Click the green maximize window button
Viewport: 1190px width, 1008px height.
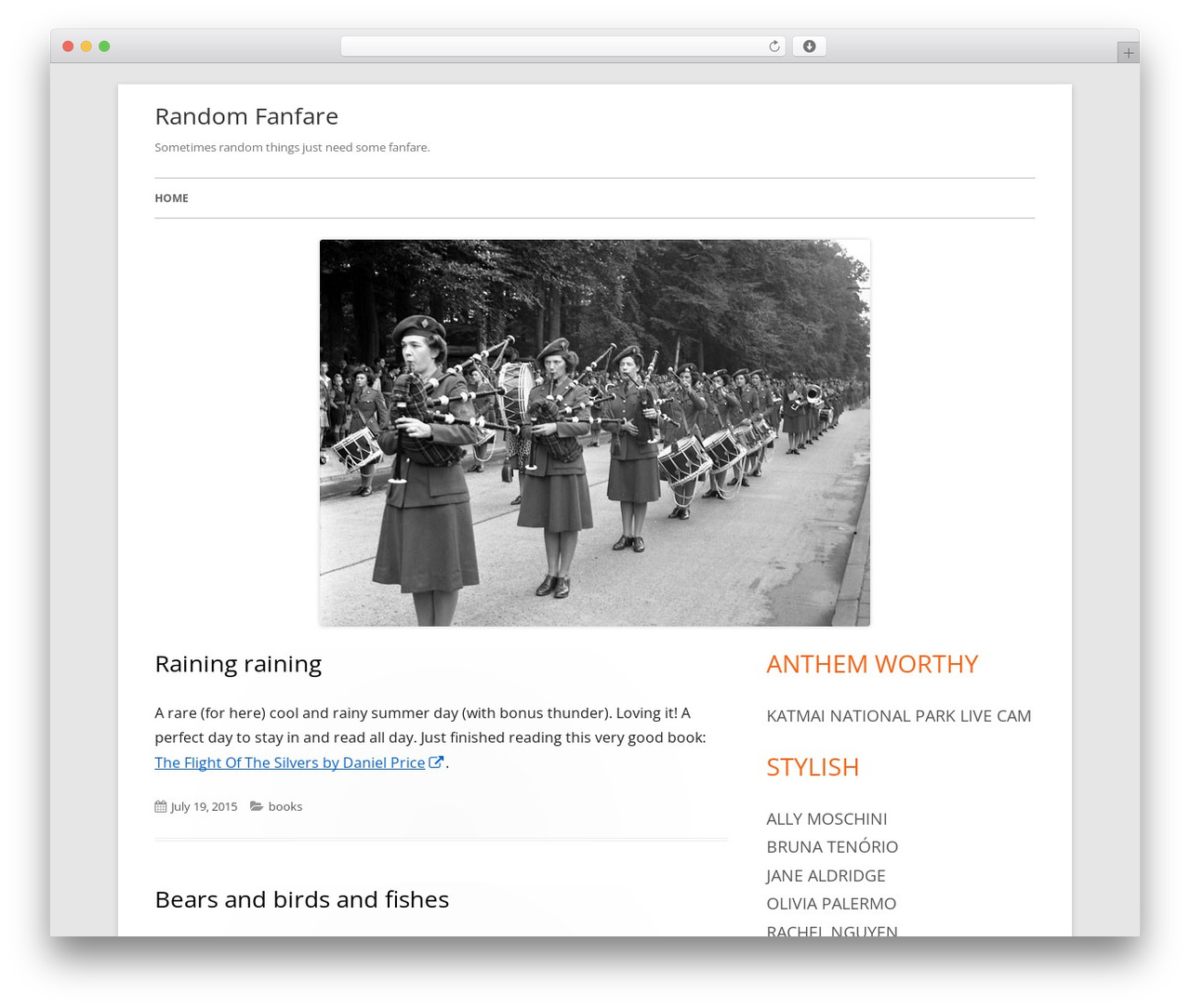pyautogui.click(x=104, y=46)
